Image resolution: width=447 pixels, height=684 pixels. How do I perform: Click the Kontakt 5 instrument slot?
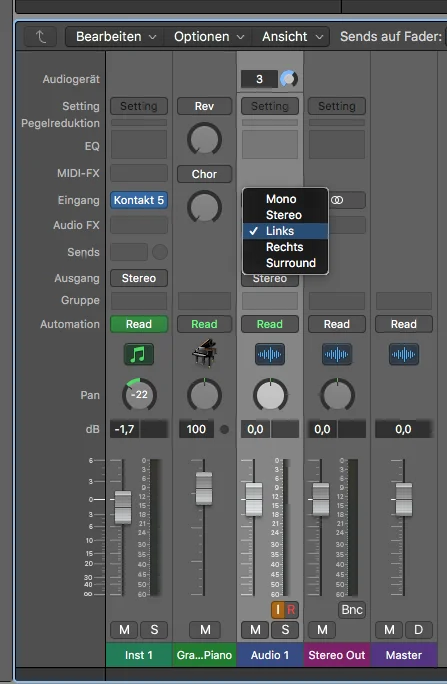[x=139, y=200]
